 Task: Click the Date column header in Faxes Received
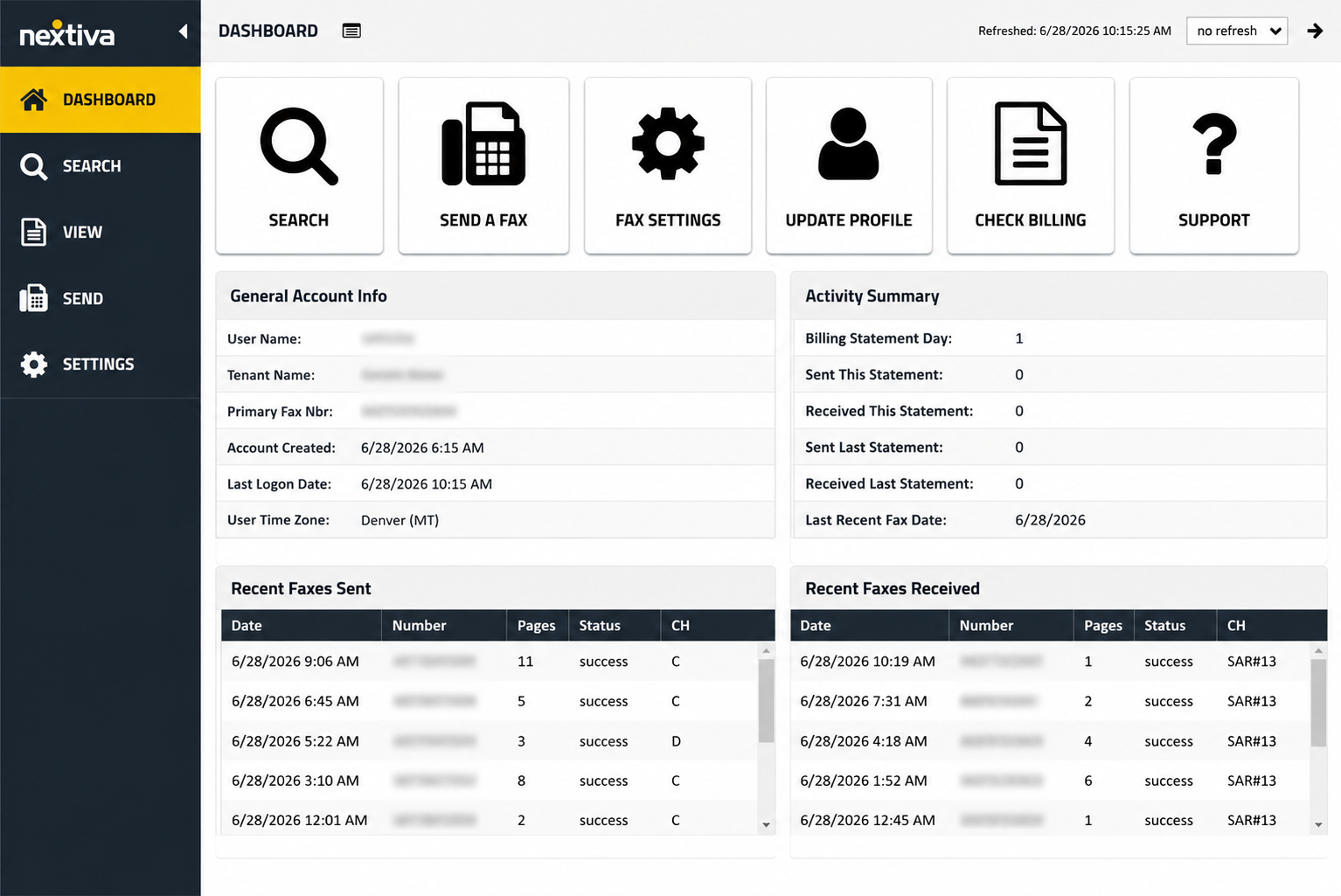pos(870,626)
